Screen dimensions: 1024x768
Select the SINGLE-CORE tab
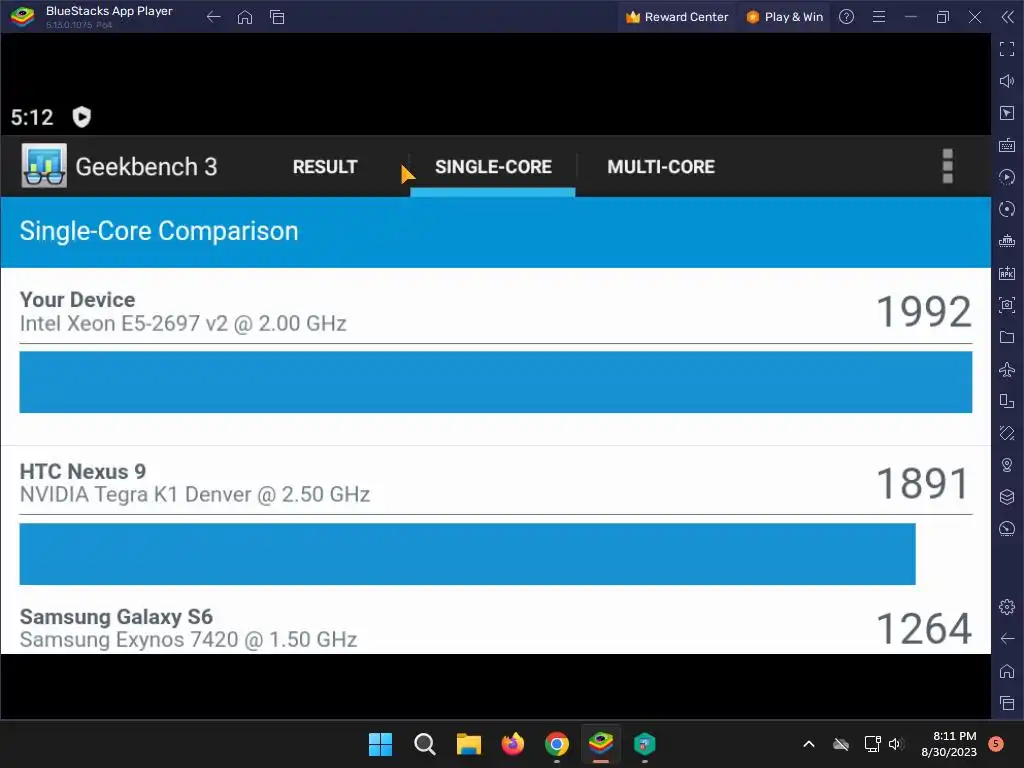coord(493,167)
